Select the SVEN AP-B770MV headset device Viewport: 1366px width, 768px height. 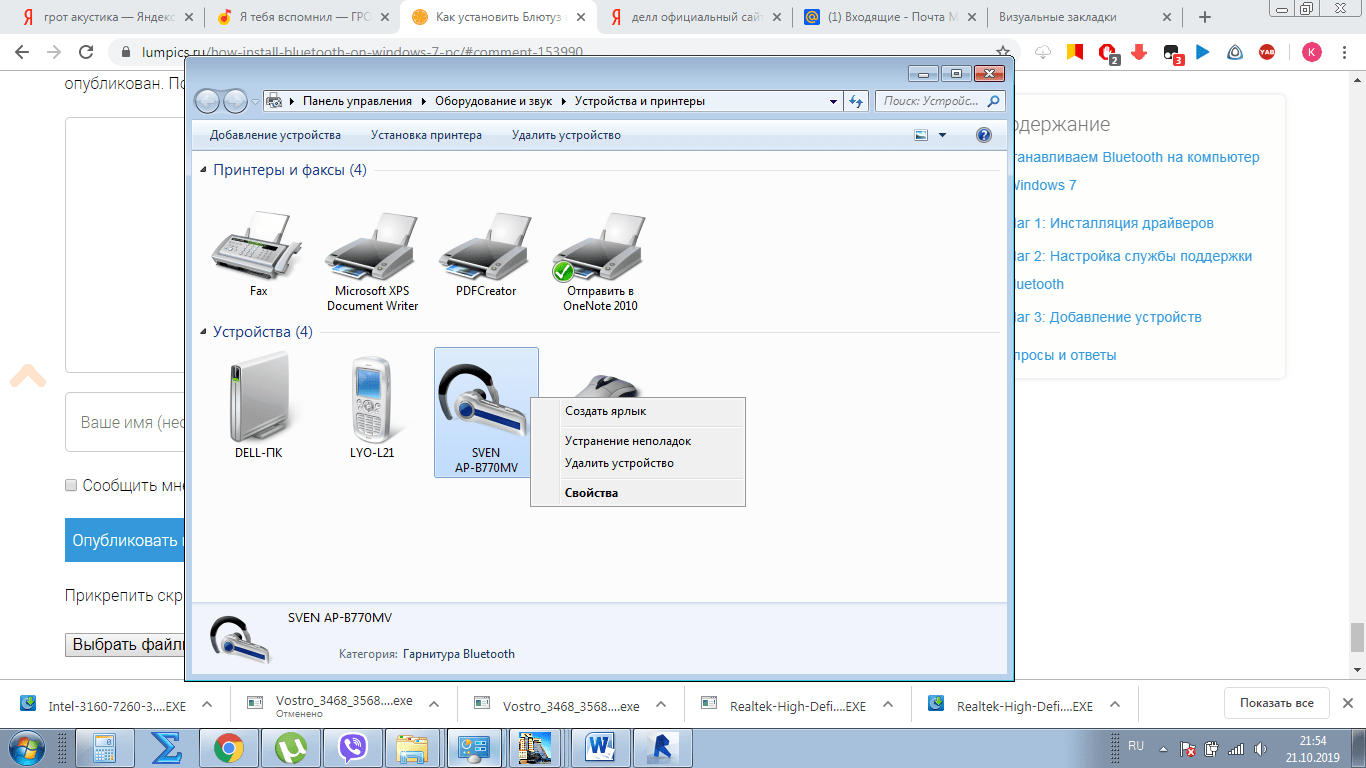coord(486,412)
